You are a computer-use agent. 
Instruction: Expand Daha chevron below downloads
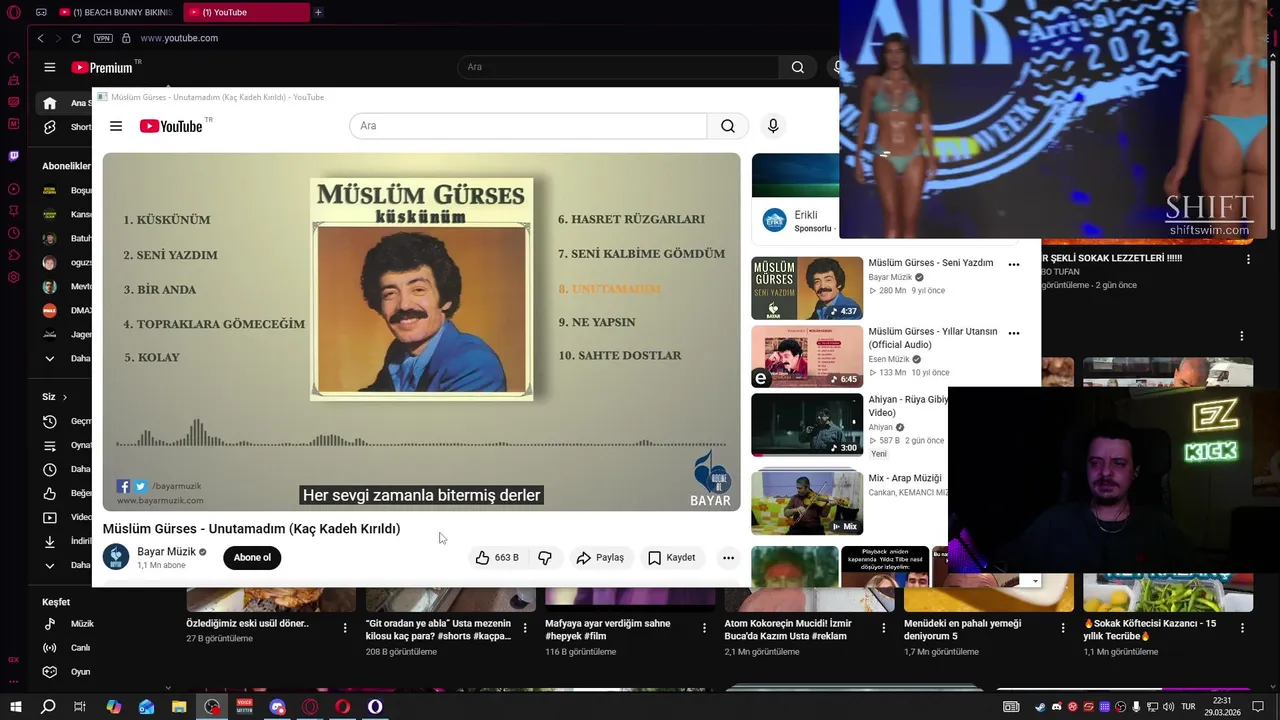[x=50, y=565]
